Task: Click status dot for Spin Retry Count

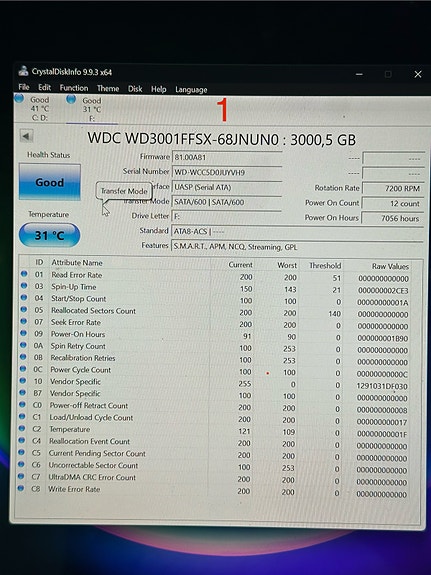Action: click(x=23, y=345)
